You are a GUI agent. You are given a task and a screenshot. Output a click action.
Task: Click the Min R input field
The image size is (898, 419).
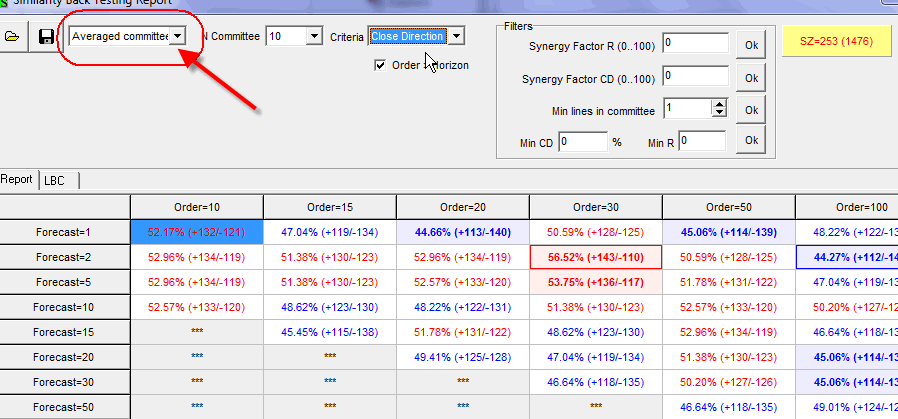701,142
